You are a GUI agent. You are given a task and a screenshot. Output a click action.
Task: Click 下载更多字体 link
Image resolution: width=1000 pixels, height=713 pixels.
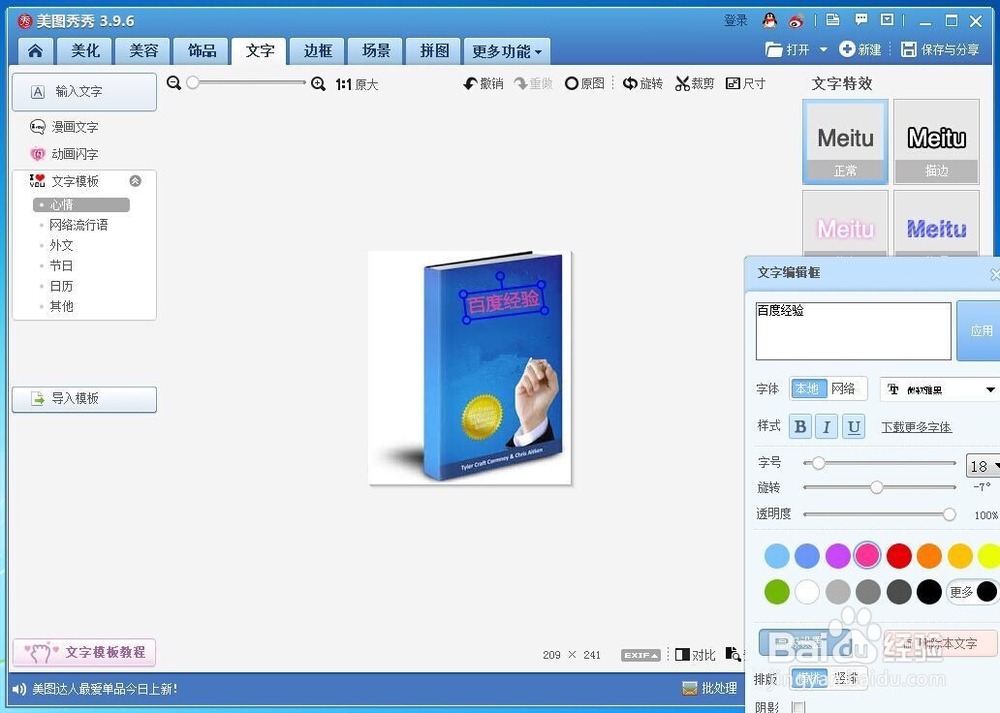[x=916, y=427]
